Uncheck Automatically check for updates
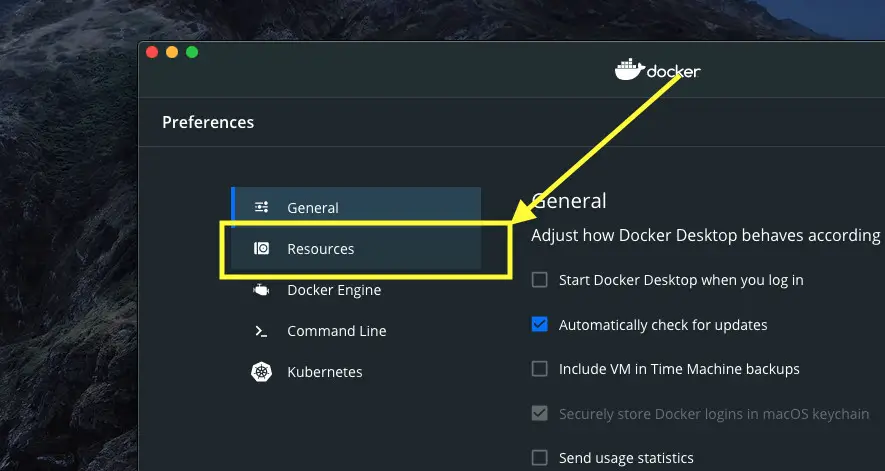Viewport: 885px width, 471px height. pyautogui.click(x=540, y=324)
